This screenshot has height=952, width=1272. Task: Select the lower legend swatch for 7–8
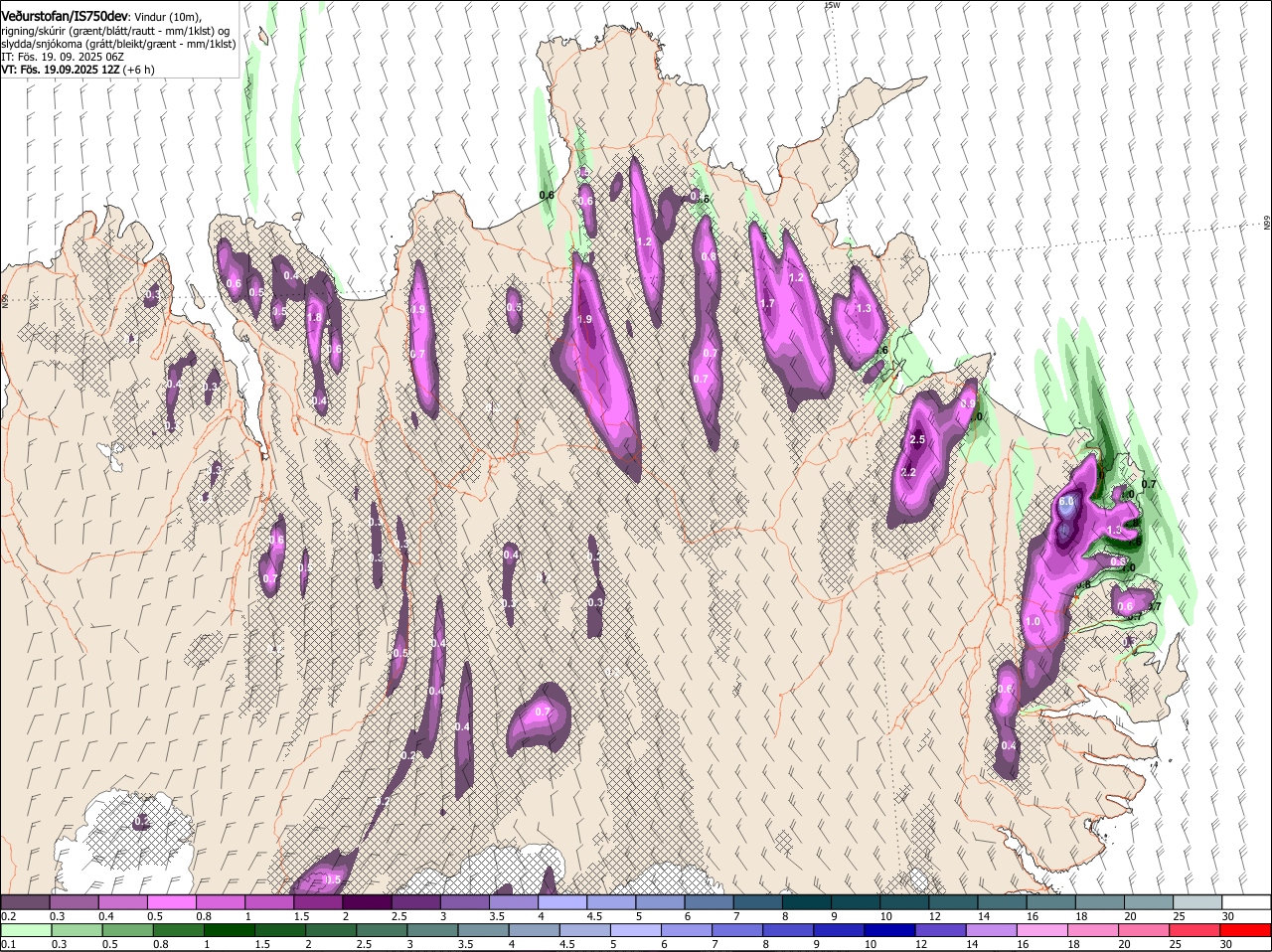(738, 930)
